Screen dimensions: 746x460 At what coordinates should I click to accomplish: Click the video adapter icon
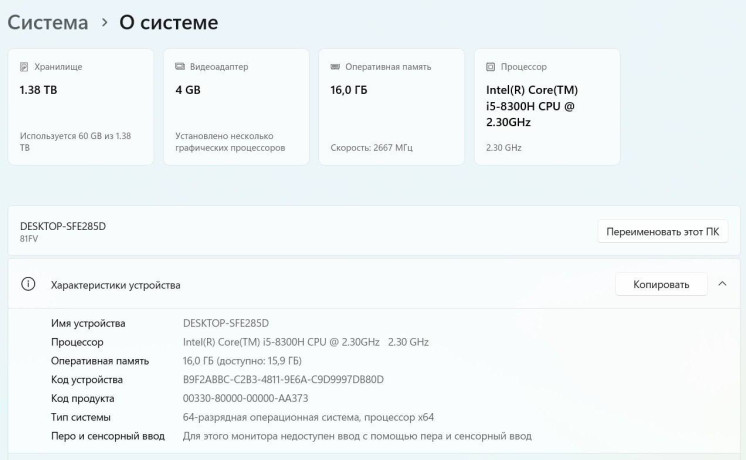[180, 67]
